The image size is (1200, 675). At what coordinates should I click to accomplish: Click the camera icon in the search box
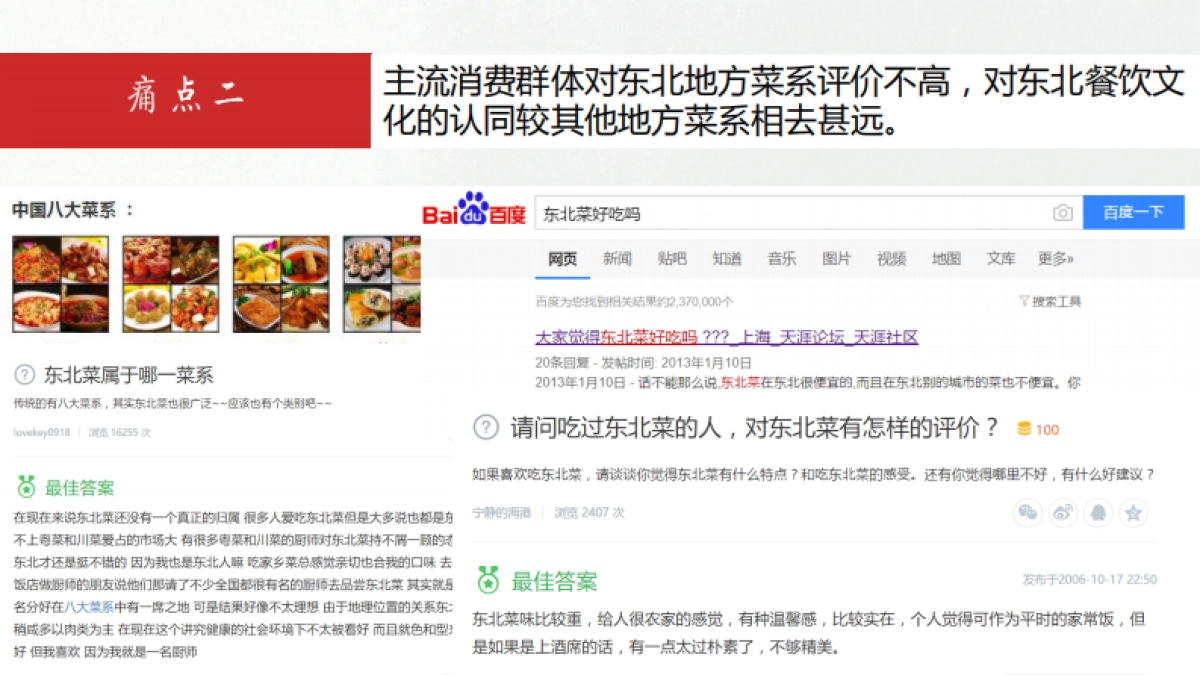(1062, 213)
